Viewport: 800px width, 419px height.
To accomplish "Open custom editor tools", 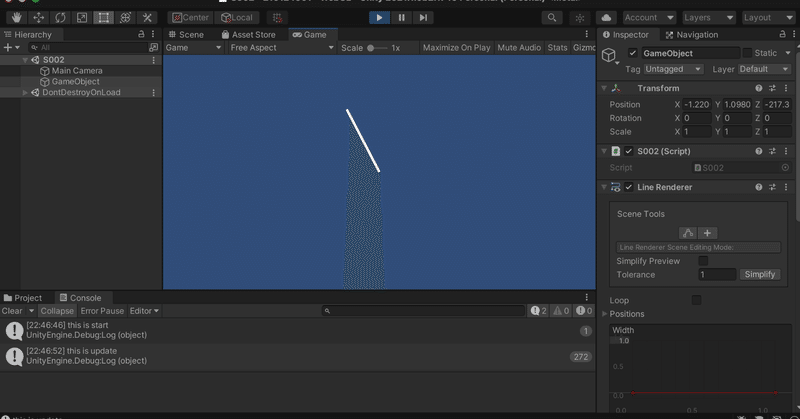I will (147, 18).
